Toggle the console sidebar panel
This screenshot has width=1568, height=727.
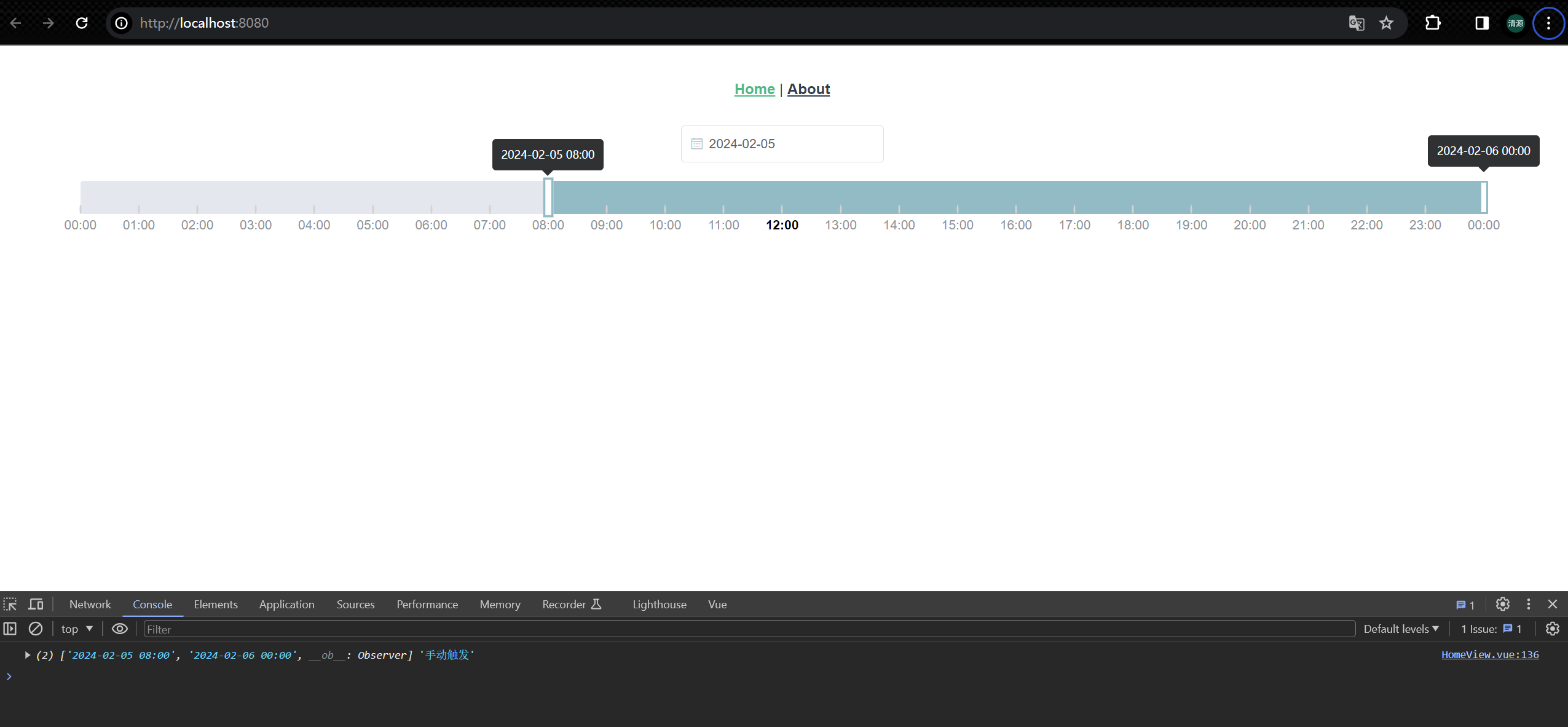point(10,629)
